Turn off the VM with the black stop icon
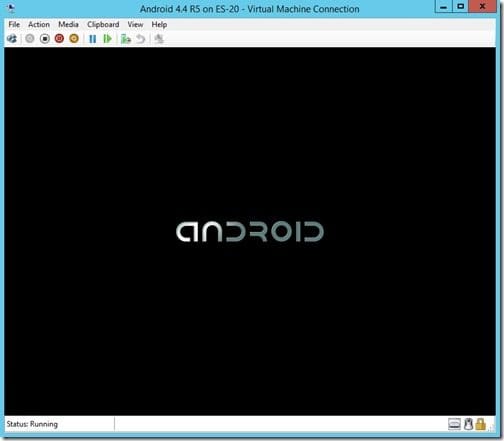Viewport: 504px width, 441px height. click(45, 39)
